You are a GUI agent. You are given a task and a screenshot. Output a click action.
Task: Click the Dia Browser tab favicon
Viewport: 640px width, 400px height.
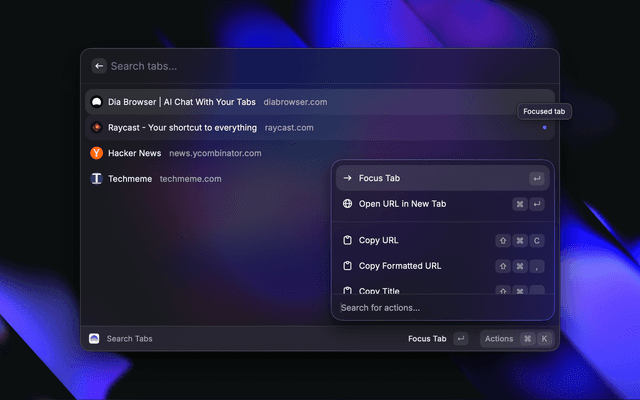coord(96,102)
